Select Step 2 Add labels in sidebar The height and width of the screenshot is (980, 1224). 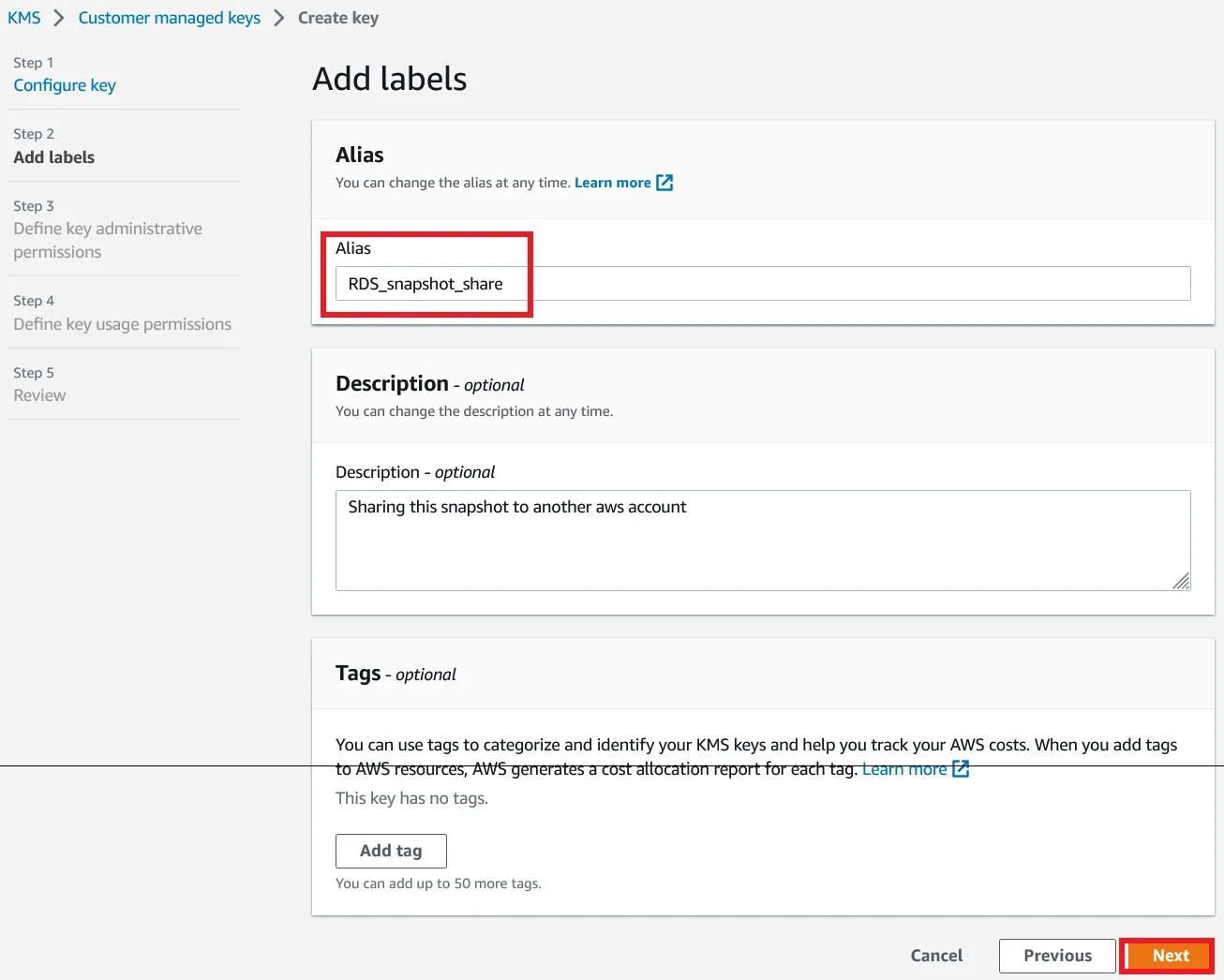[53, 156]
